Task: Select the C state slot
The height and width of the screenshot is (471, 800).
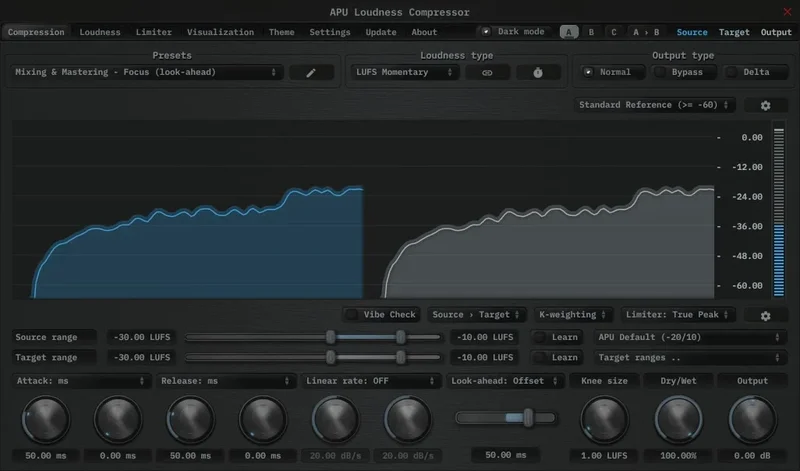Action: pos(614,32)
